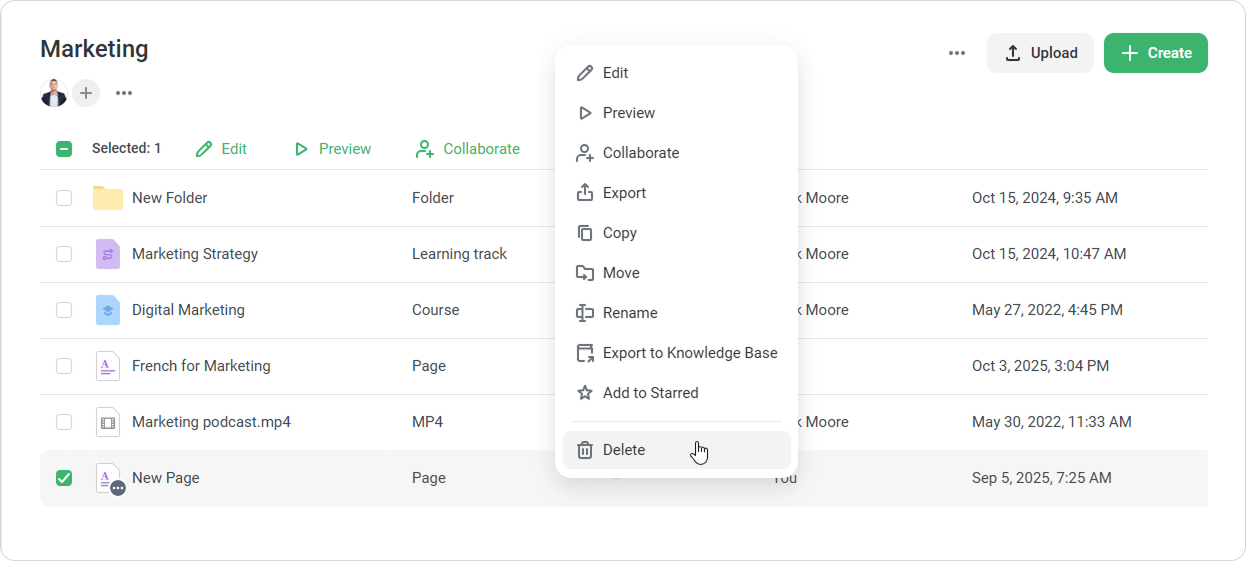Click Collaborate in the selection toolbar
1246x561 pixels.
[467, 149]
